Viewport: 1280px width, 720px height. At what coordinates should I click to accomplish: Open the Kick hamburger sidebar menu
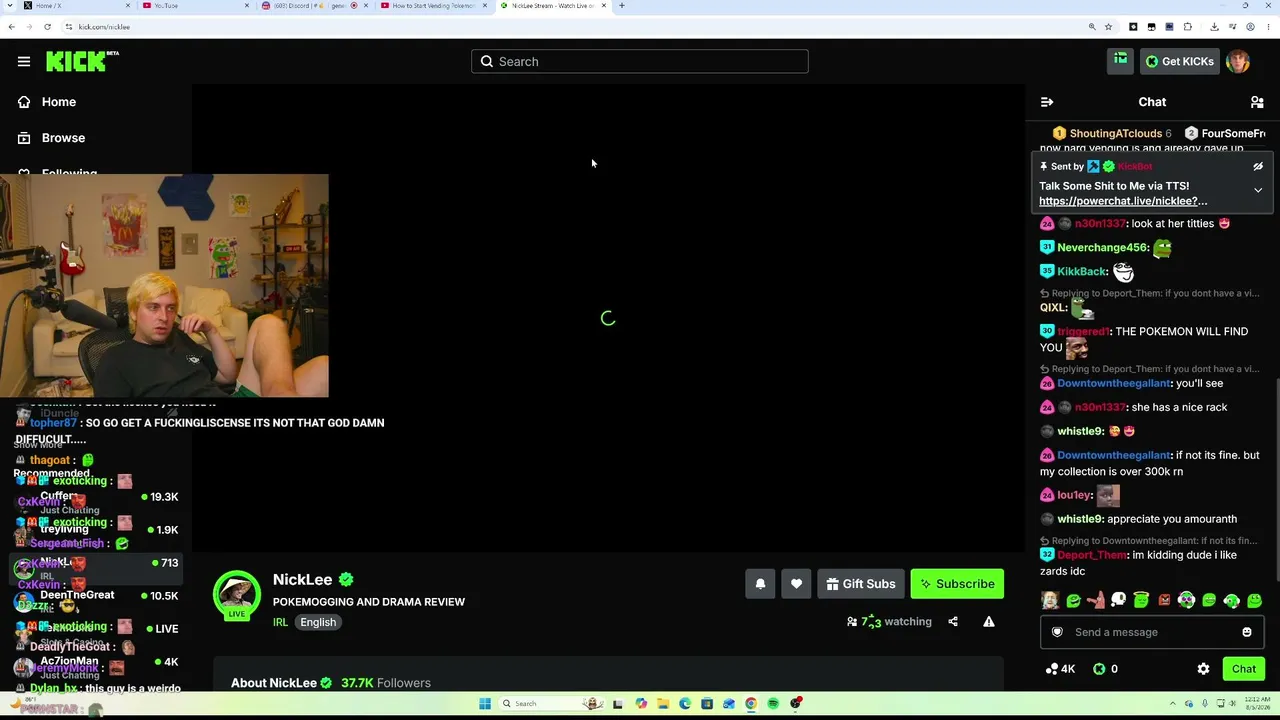pos(24,61)
